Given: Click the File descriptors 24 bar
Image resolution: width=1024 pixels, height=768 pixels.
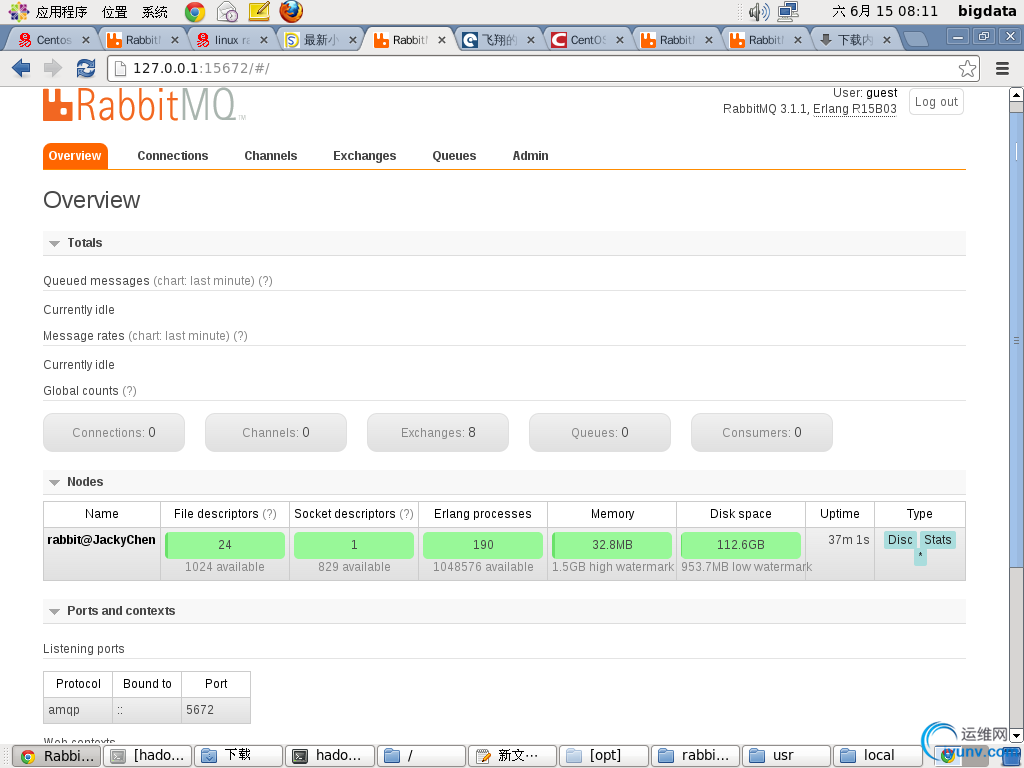Looking at the screenshot, I should click(x=225, y=545).
